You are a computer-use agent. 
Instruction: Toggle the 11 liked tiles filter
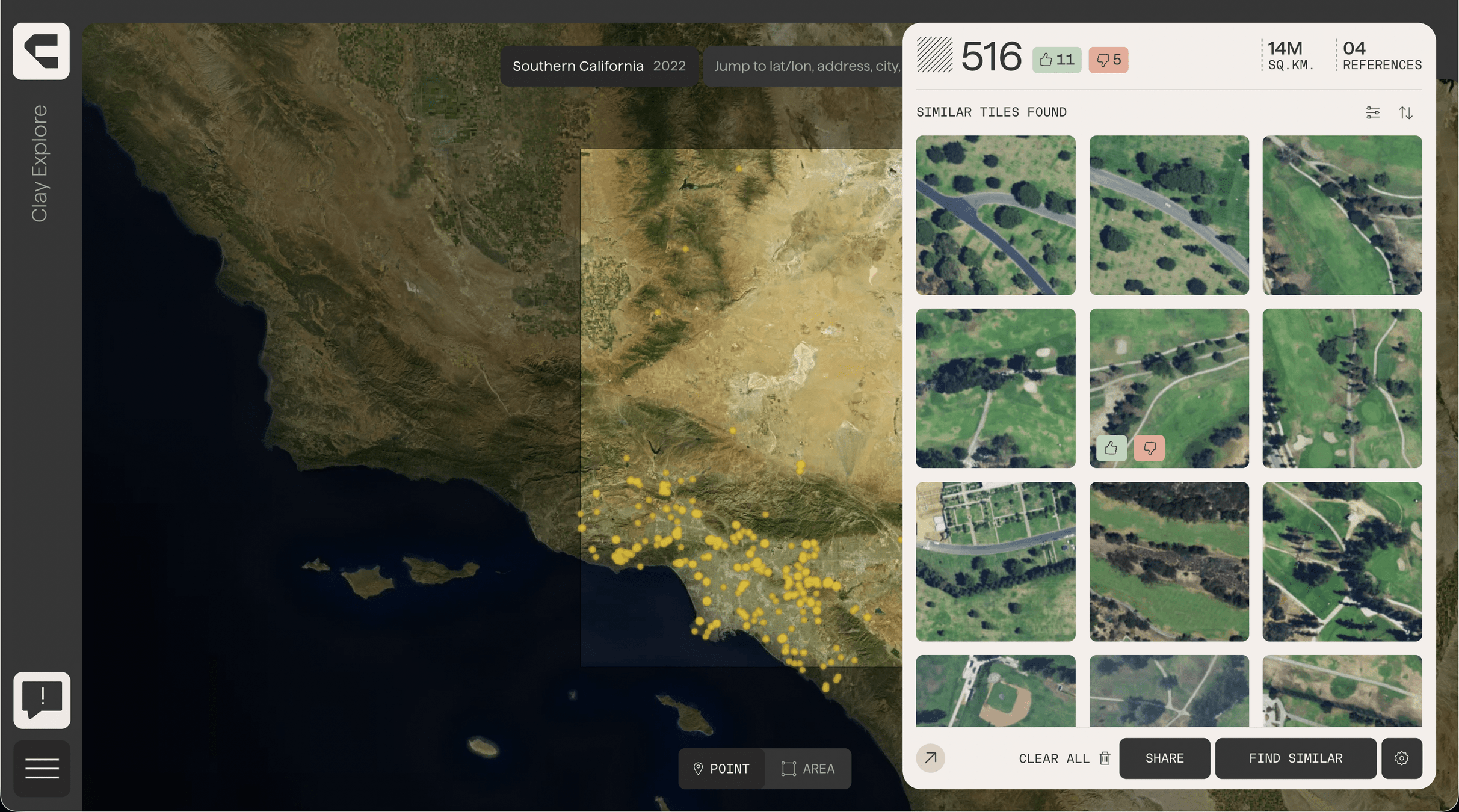1056,60
